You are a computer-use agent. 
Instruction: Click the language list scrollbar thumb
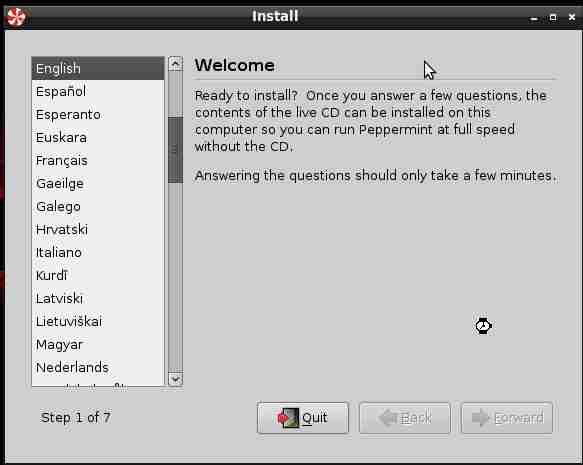[175, 150]
